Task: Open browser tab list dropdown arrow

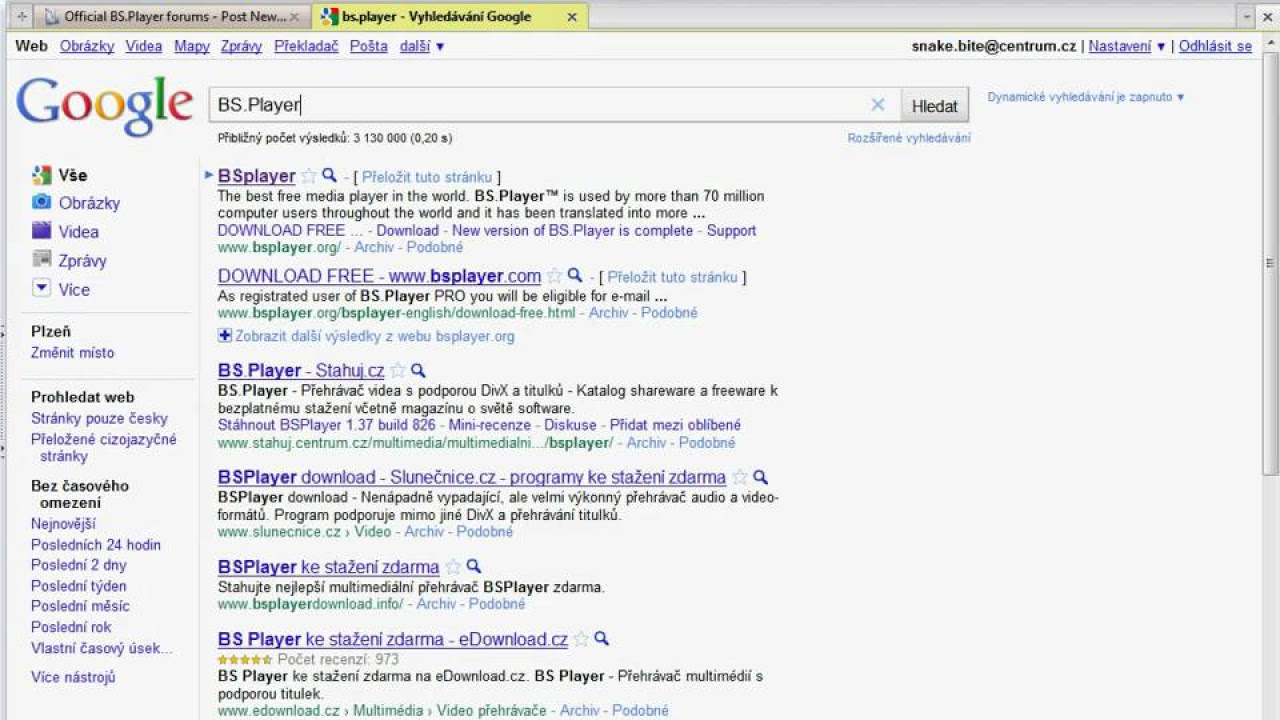Action: [1246, 16]
